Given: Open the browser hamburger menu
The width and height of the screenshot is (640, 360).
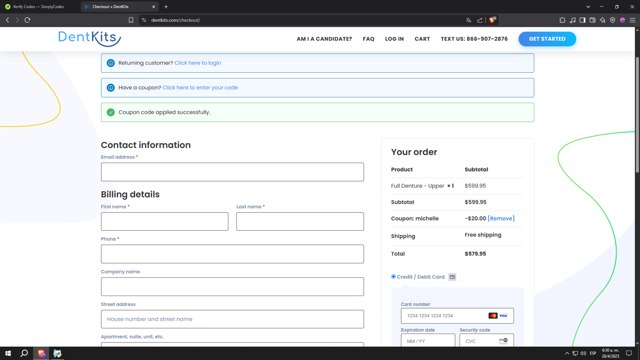Looking at the screenshot, I should (x=632, y=20).
